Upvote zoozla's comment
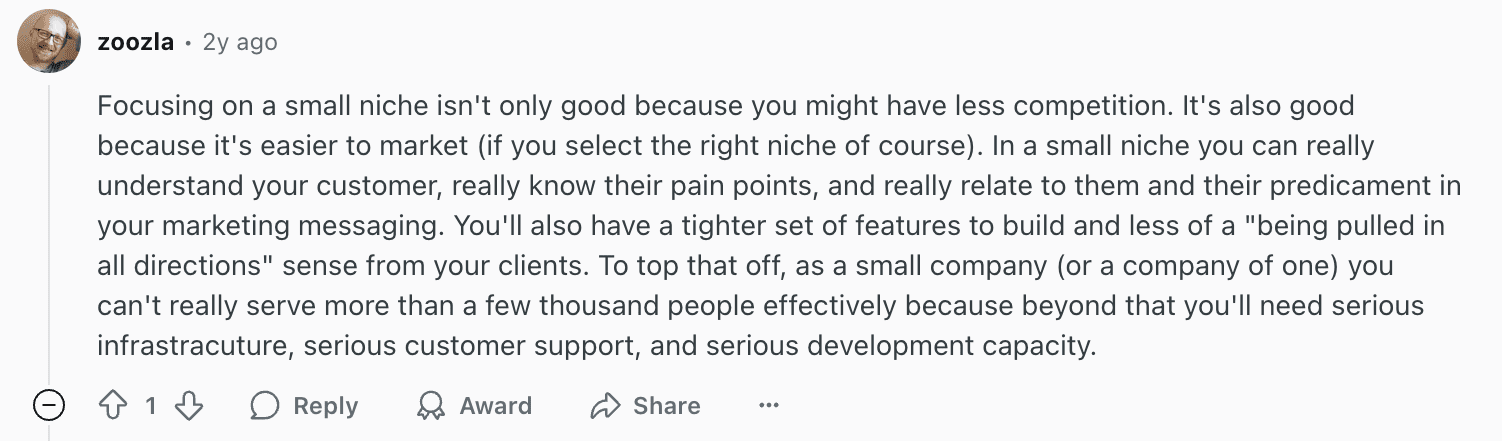This screenshot has width=1502, height=441. pyautogui.click(x=111, y=405)
